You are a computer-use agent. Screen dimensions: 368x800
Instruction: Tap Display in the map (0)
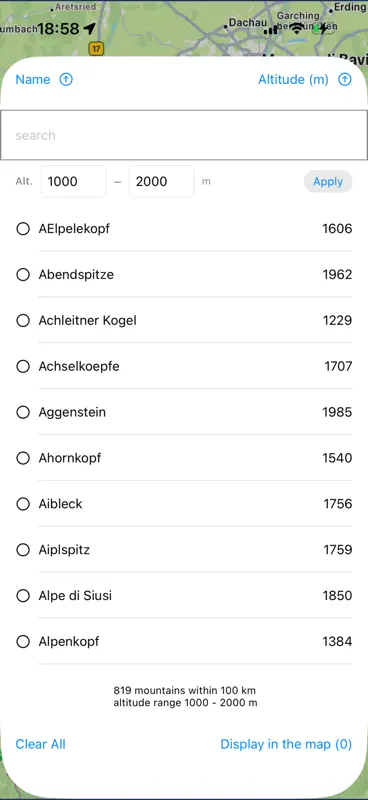[x=286, y=744]
